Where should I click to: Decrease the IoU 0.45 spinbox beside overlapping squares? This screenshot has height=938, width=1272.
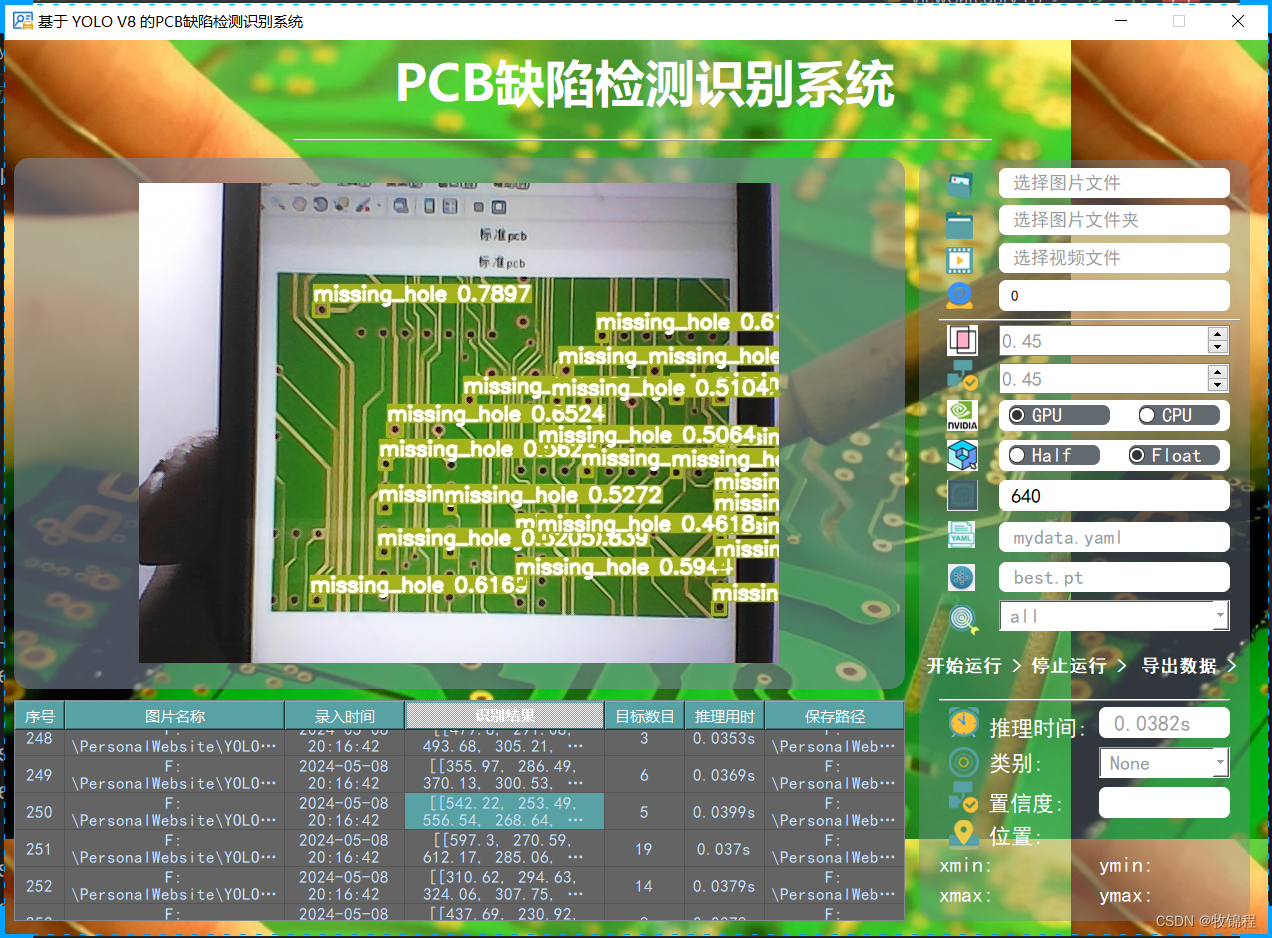(1217, 347)
